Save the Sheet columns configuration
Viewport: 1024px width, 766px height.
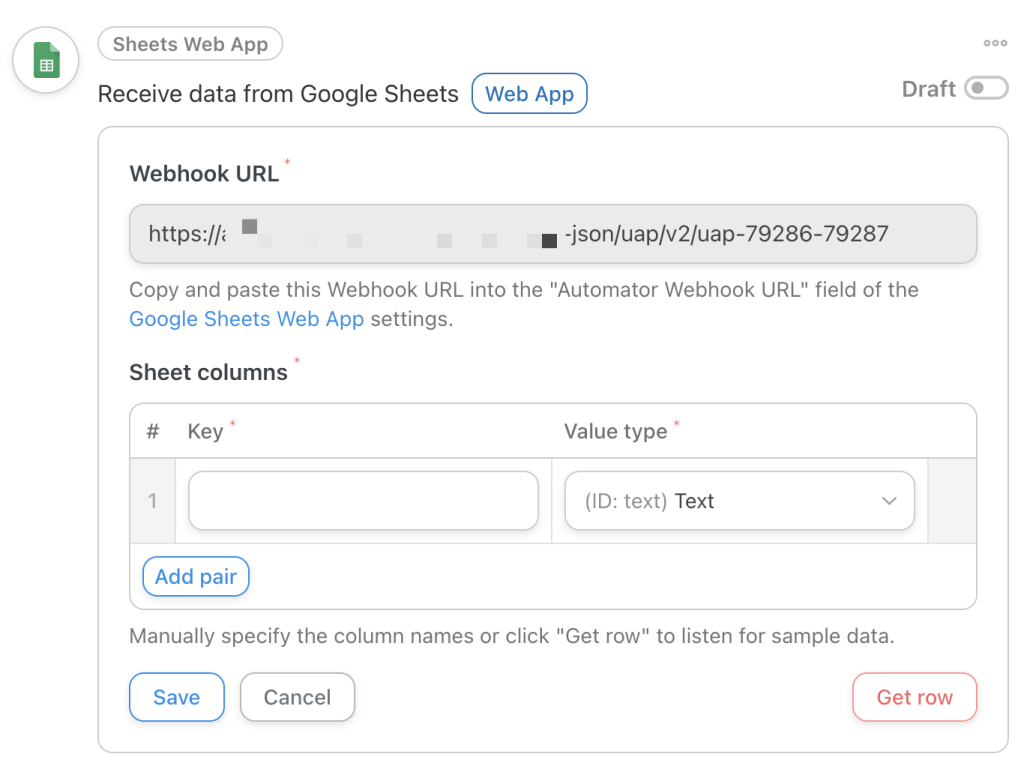[x=176, y=697]
